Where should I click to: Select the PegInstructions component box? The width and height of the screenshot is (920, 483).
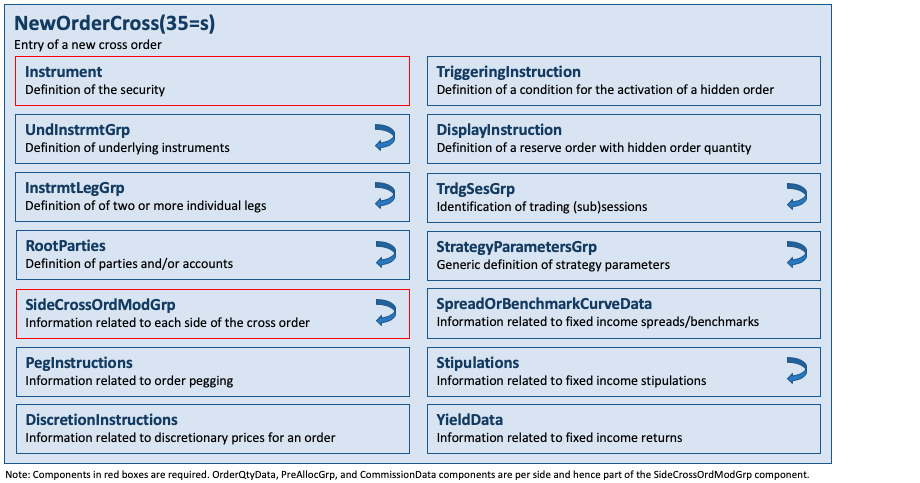(212, 372)
